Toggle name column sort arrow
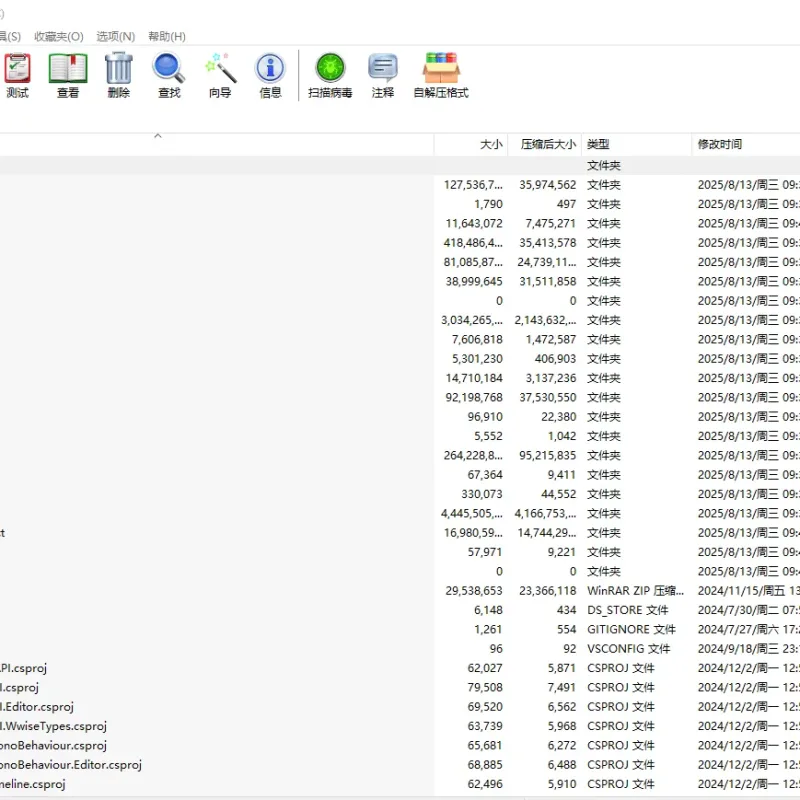This screenshot has width=800, height=800. 158,136
